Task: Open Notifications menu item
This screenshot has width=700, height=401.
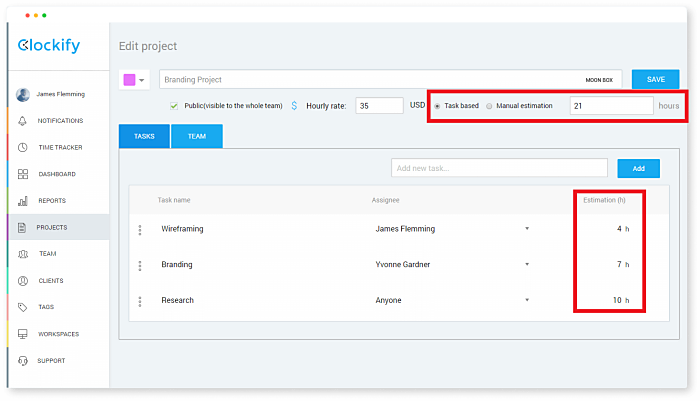Action: pyautogui.click(x=60, y=121)
